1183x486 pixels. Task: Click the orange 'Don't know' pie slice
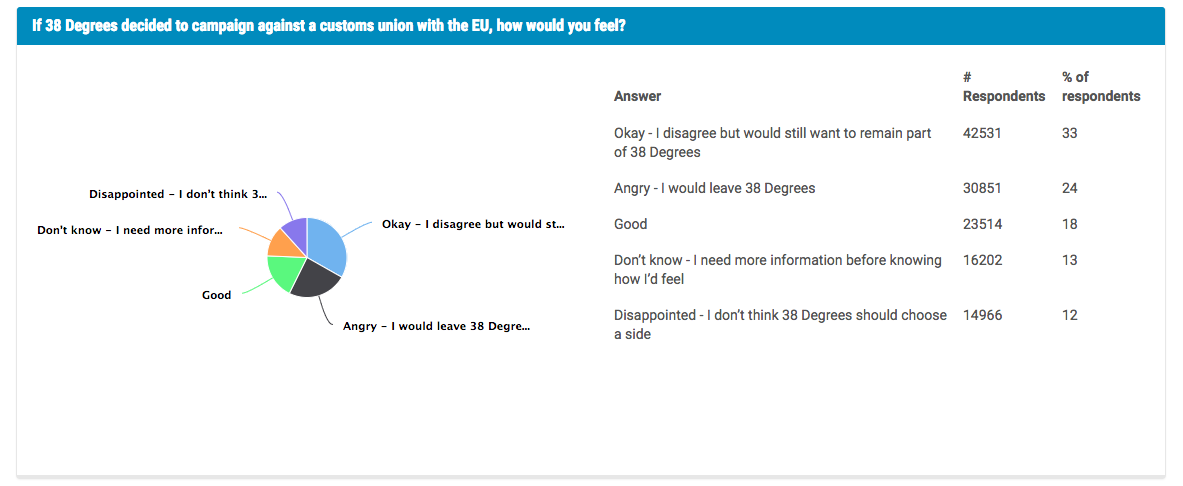(x=282, y=243)
